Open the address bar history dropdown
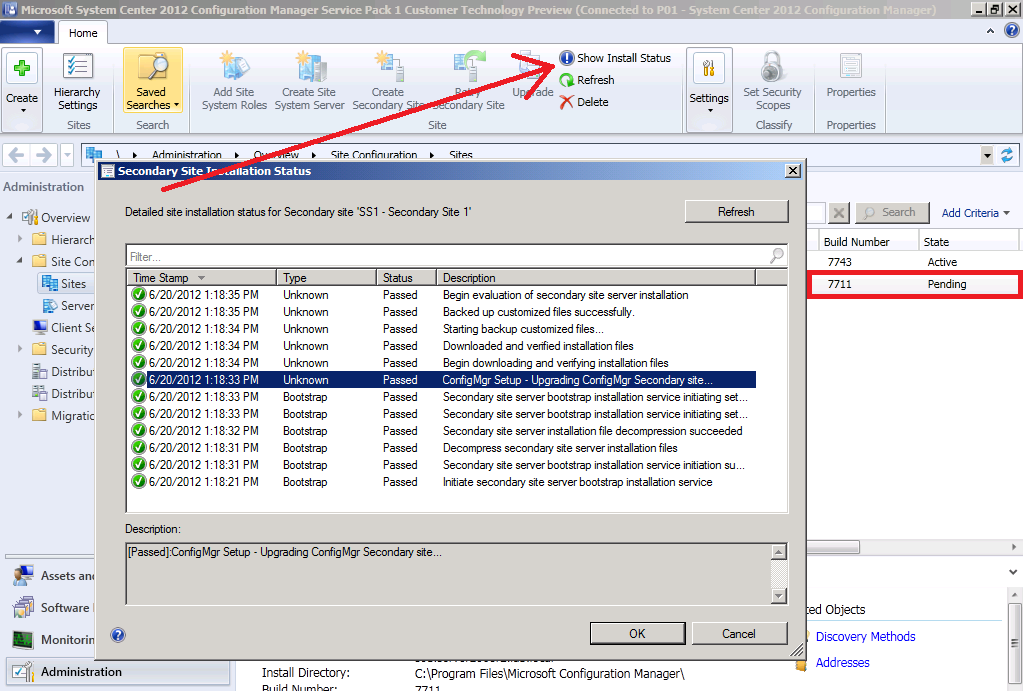This screenshot has width=1023, height=691. 987,155
